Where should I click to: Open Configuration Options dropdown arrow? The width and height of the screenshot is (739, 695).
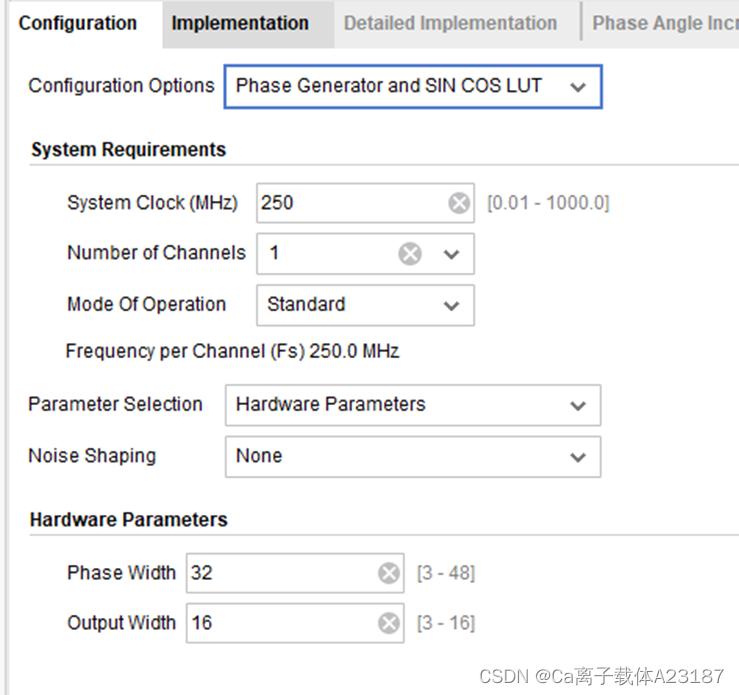[x=578, y=87]
